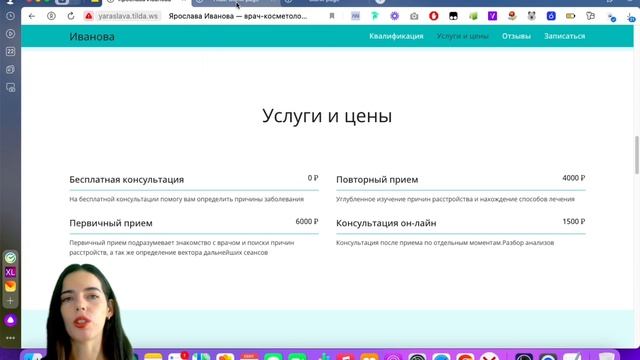Open the purple gear extension
640x360 pixels.
click(x=394, y=16)
